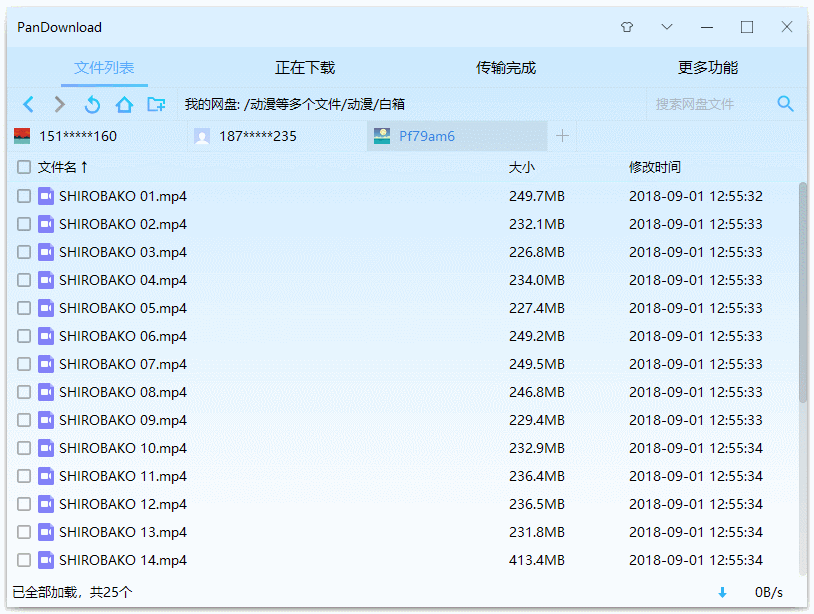Select all files via header checkbox
The image size is (814, 614).
(x=23, y=168)
